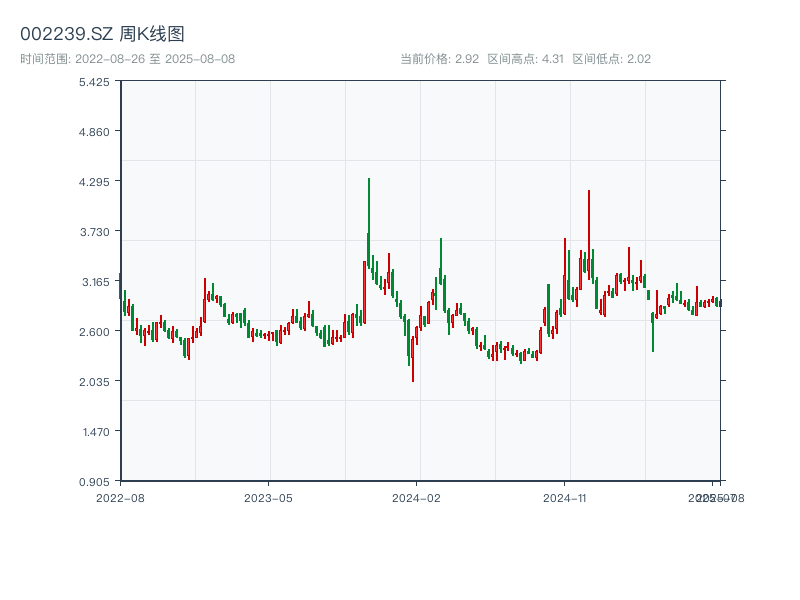
Task: Select the 2023-05 date axis label
Action: click(x=268, y=497)
